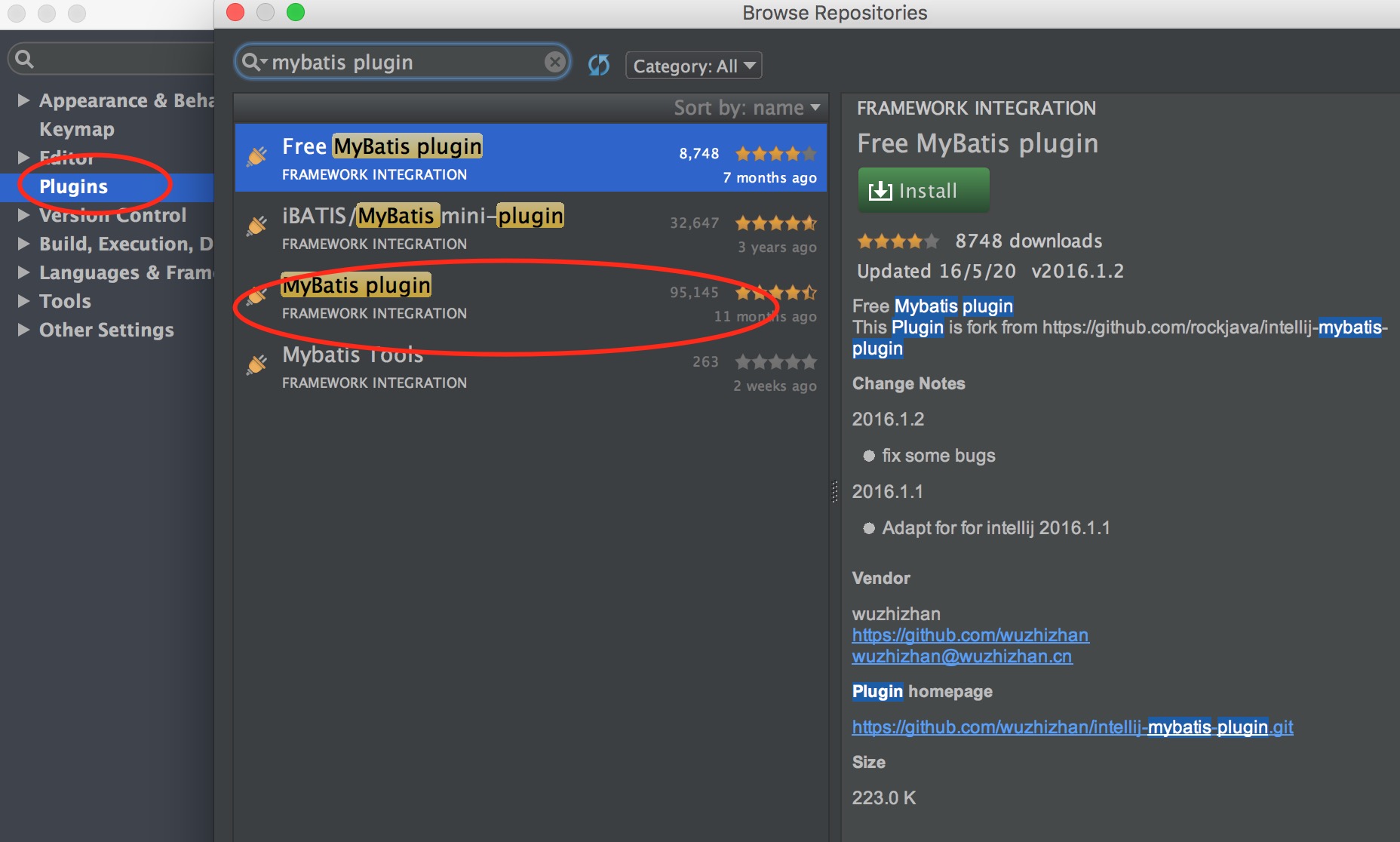Click green zoom button of Browse Repositories

pos(296,12)
